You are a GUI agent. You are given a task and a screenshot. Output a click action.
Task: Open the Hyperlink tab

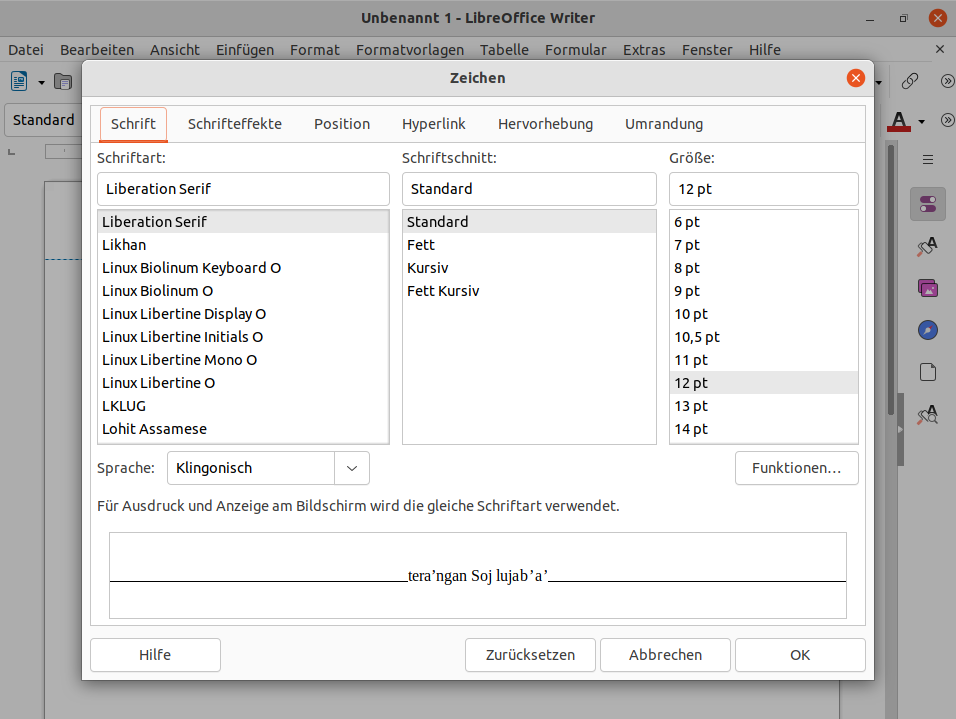433,124
